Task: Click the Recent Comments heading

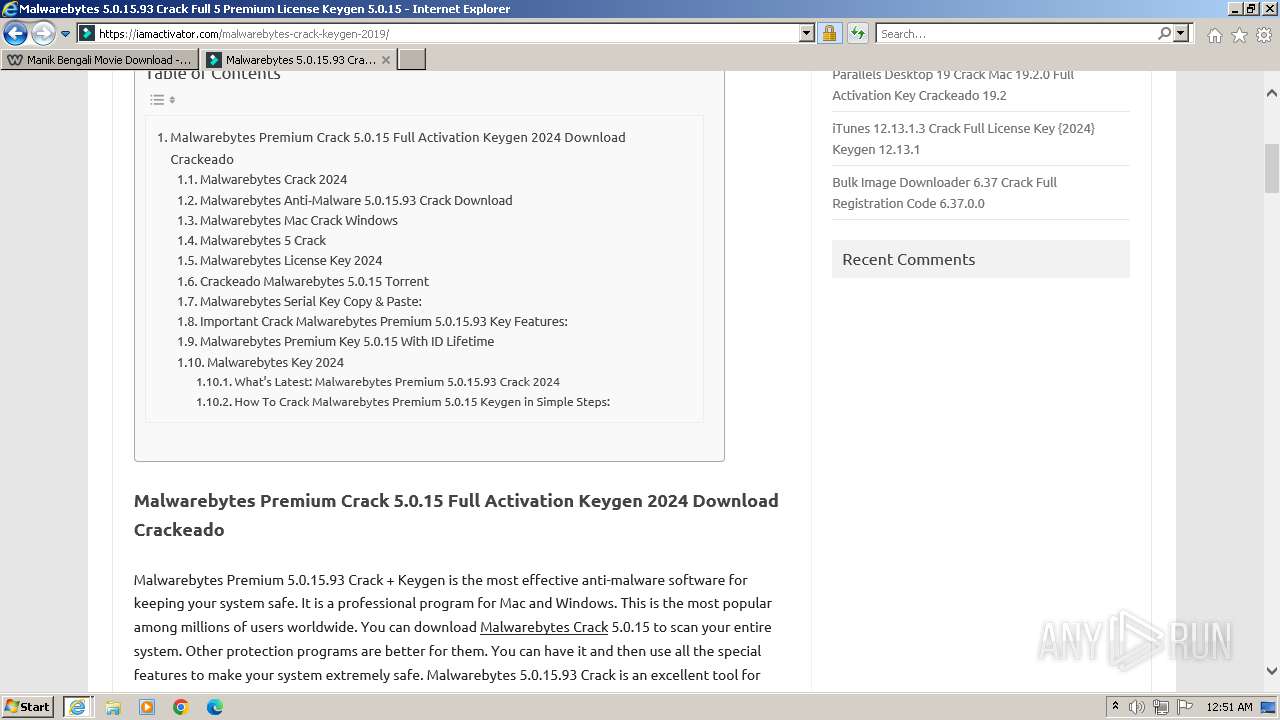Action: click(x=908, y=259)
